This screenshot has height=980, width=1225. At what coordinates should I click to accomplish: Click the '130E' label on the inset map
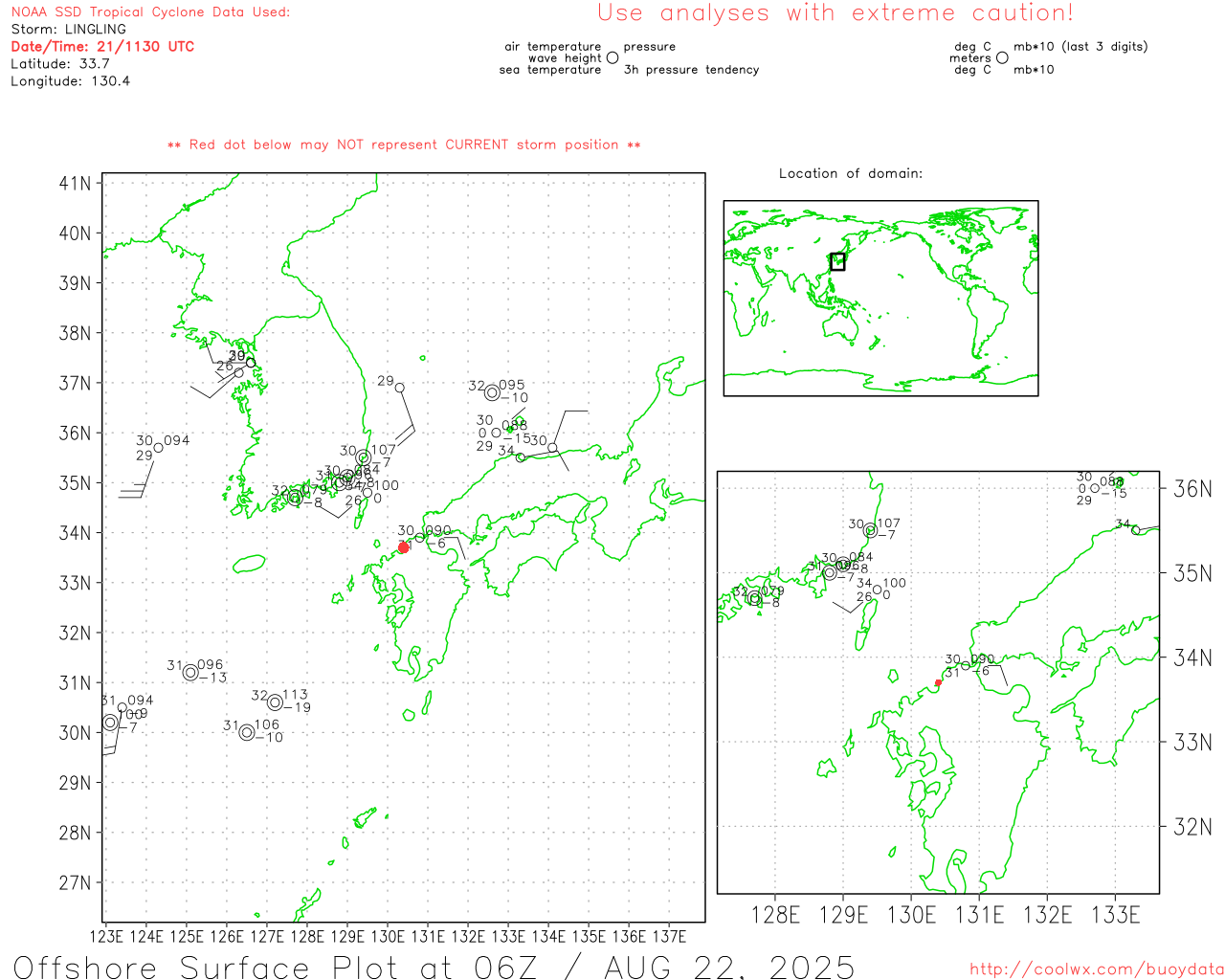tap(911, 915)
